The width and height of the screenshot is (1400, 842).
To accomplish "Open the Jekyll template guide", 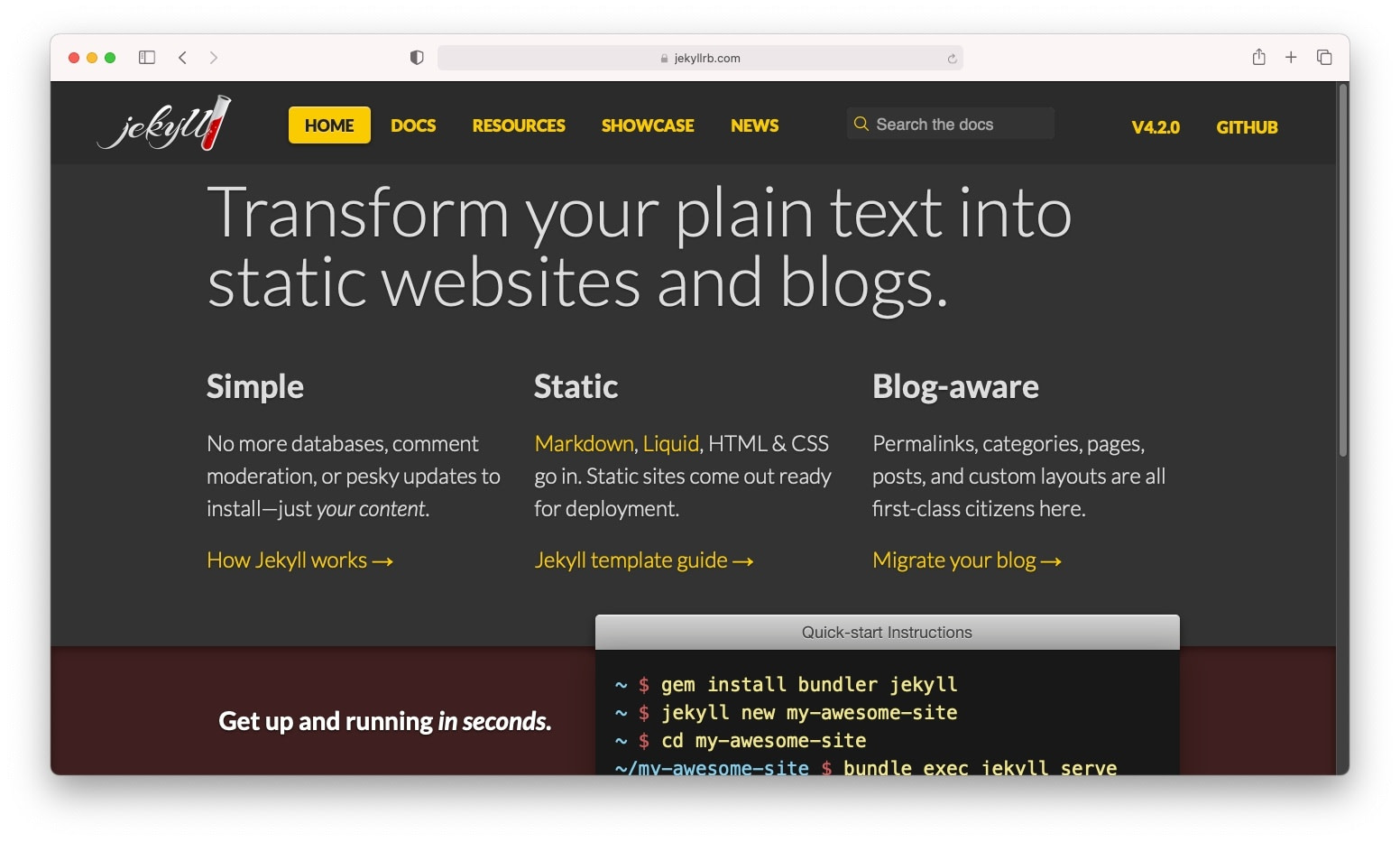I will [644, 560].
